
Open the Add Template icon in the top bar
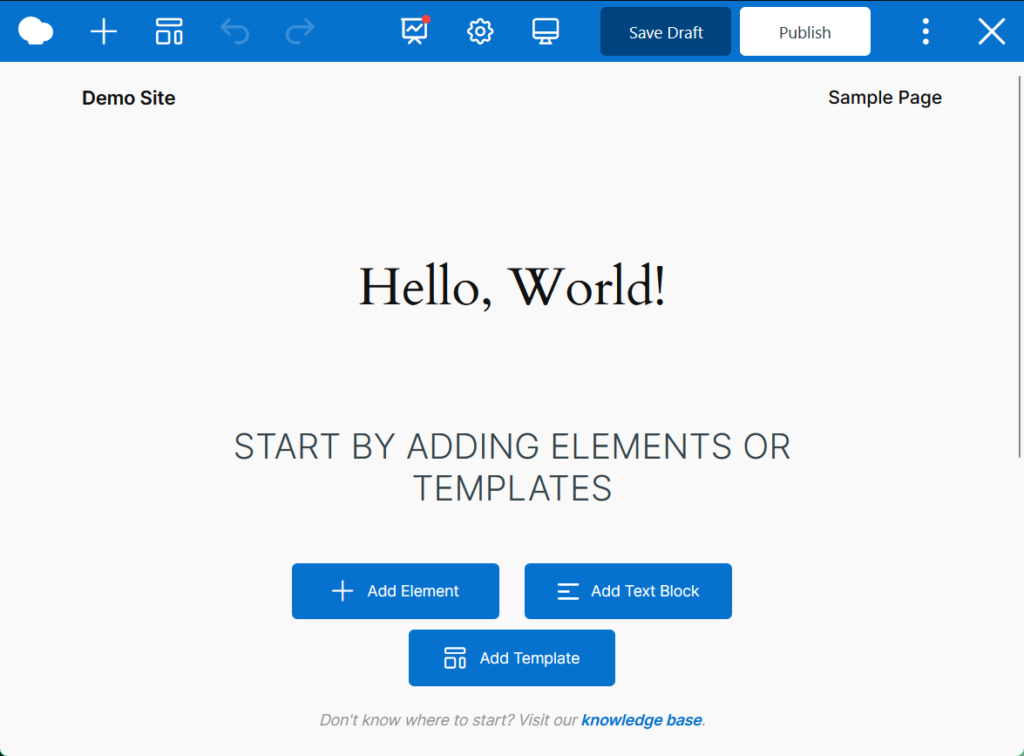click(169, 31)
